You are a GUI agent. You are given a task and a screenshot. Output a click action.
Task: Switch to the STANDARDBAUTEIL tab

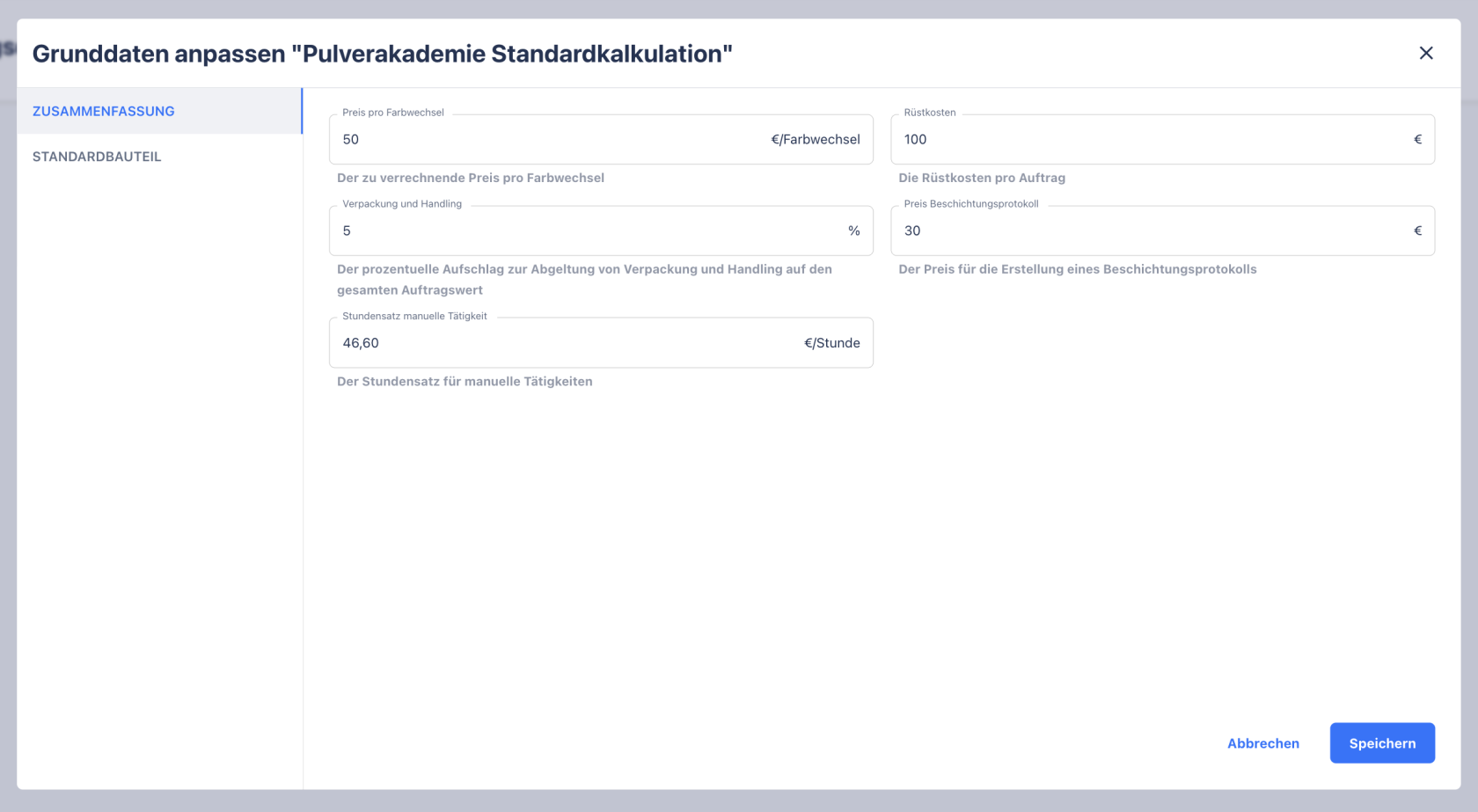click(97, 157)
